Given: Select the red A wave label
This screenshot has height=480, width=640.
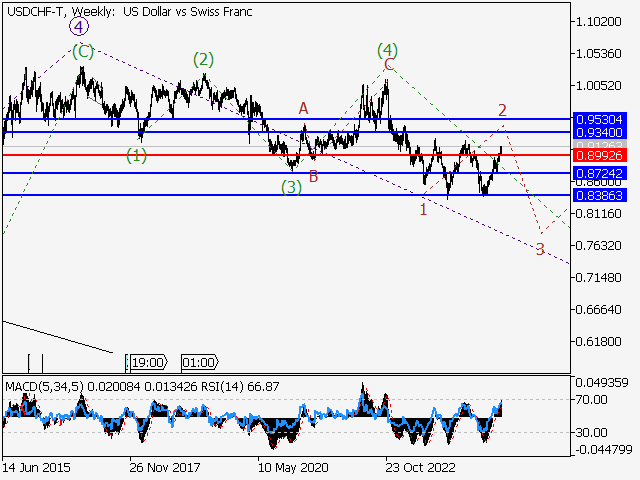Looking at the screenshot, I should point(303,108).
